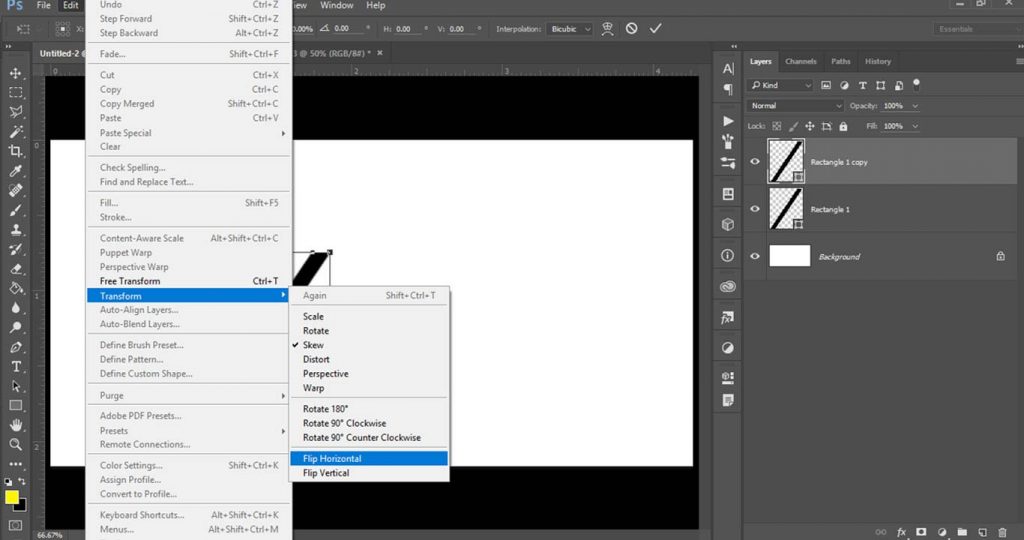Toggle visibility of Rectangle 1 layer
1024x540 pixels.
point(756,209)
